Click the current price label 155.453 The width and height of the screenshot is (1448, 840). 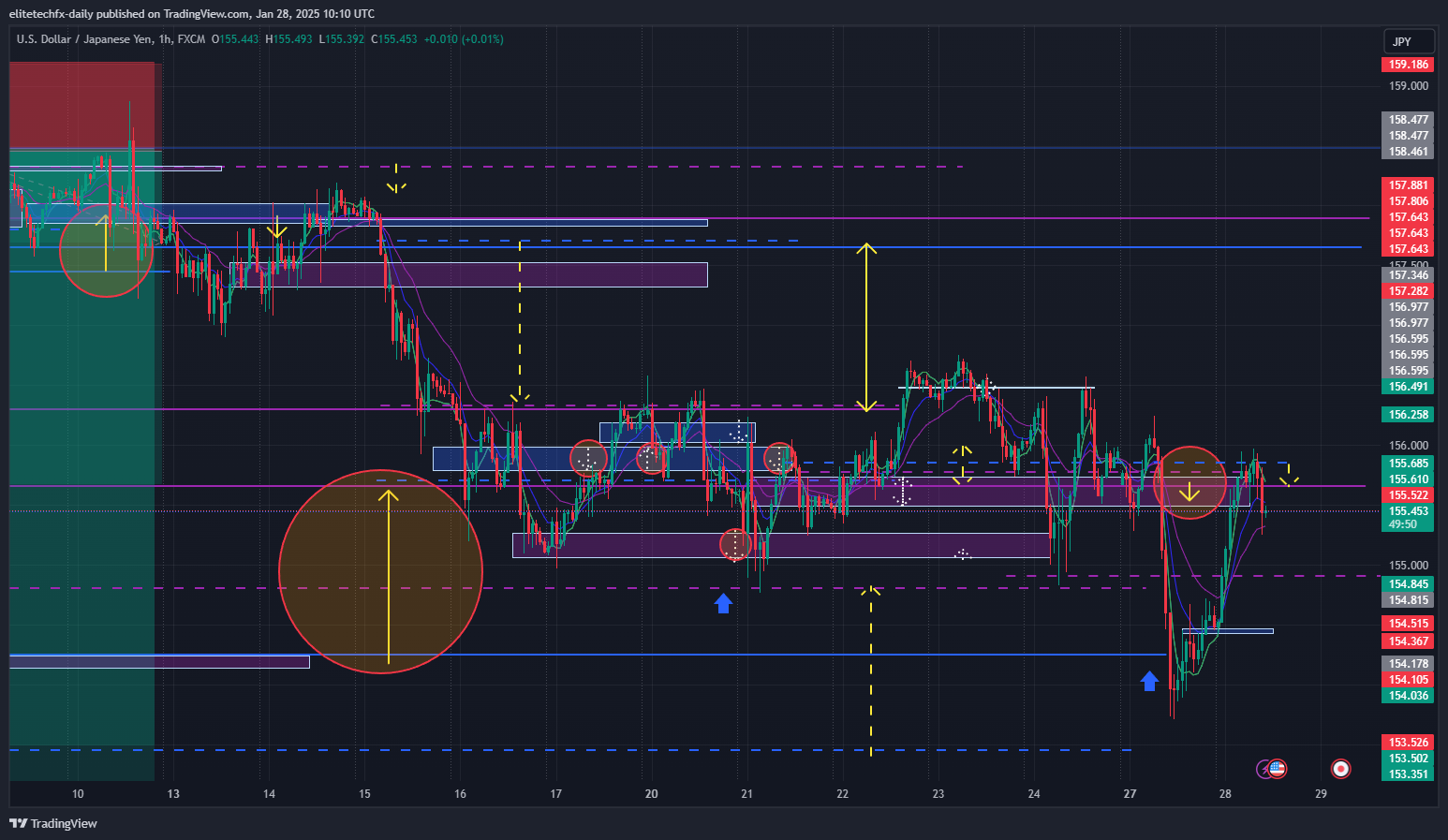[1408, 511]
